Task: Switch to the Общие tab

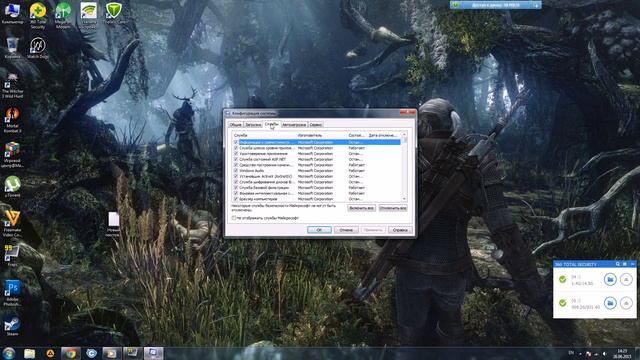Action: click(236, 124)
